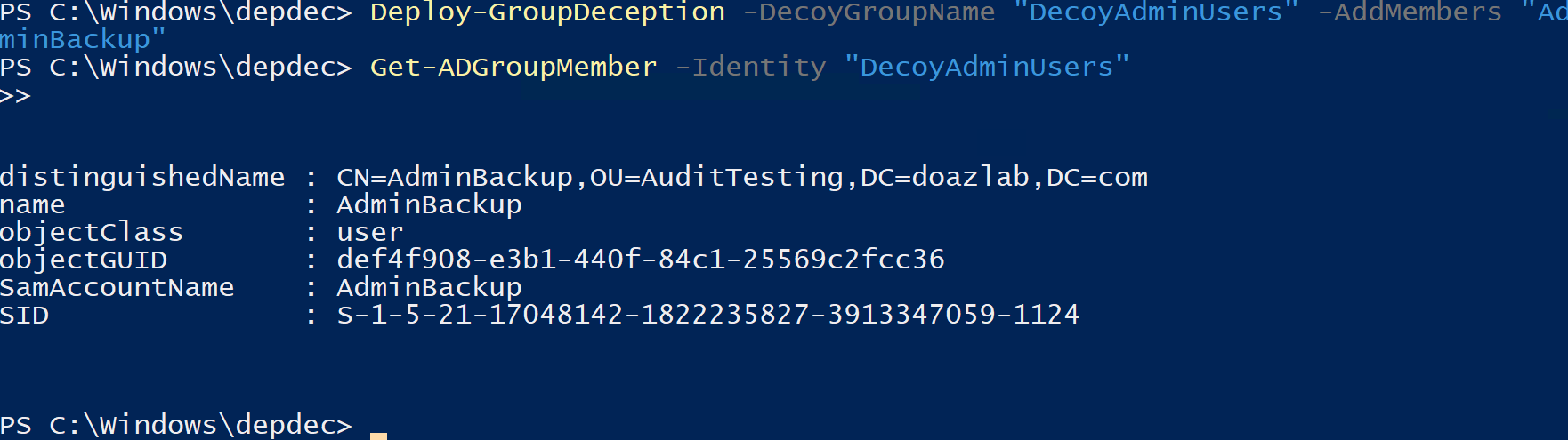This screenshot has height=440, width=1568.
Task: Click the blinking cursor at the last prompt
Action: click(x=378, y=435)
